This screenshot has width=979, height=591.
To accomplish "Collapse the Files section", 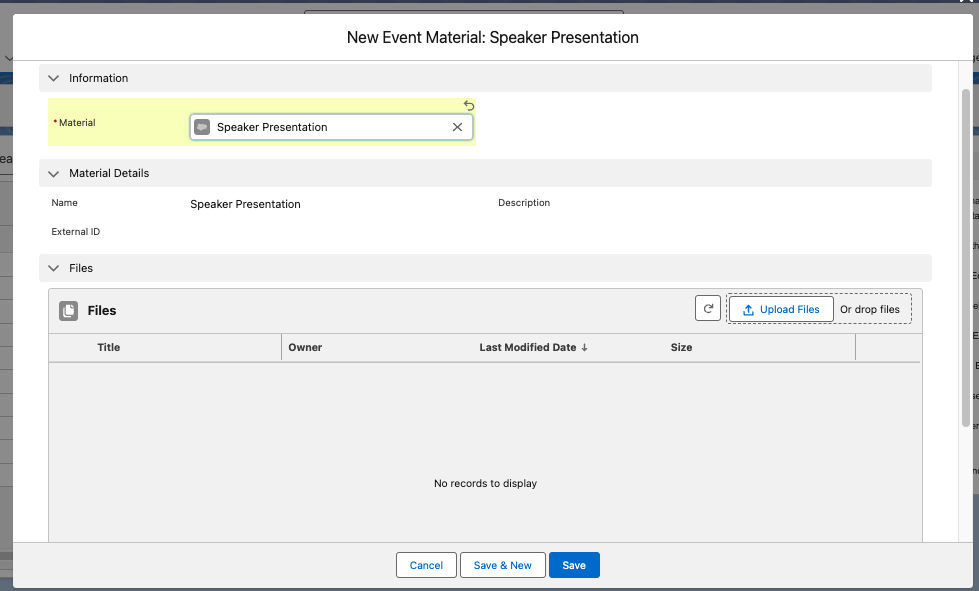I will [54, 268].
